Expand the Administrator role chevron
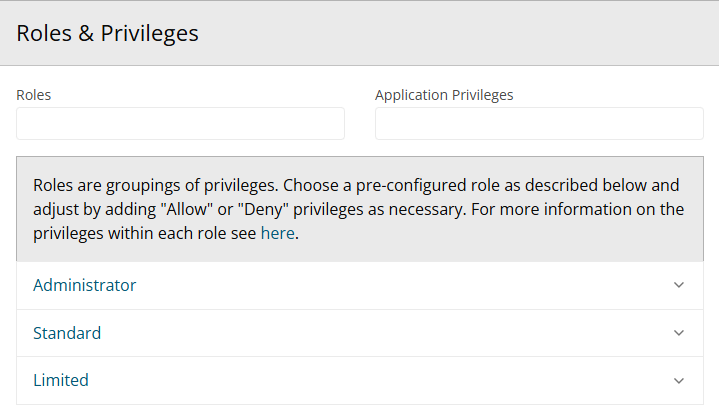719x419 pixels. pos(679,285)
